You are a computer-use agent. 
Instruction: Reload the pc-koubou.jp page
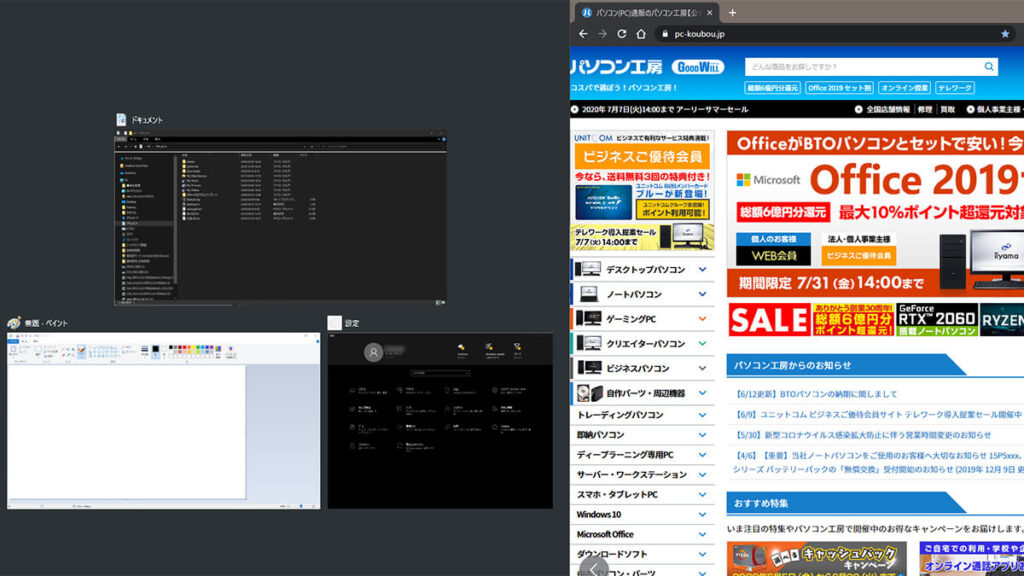[622, 34]
